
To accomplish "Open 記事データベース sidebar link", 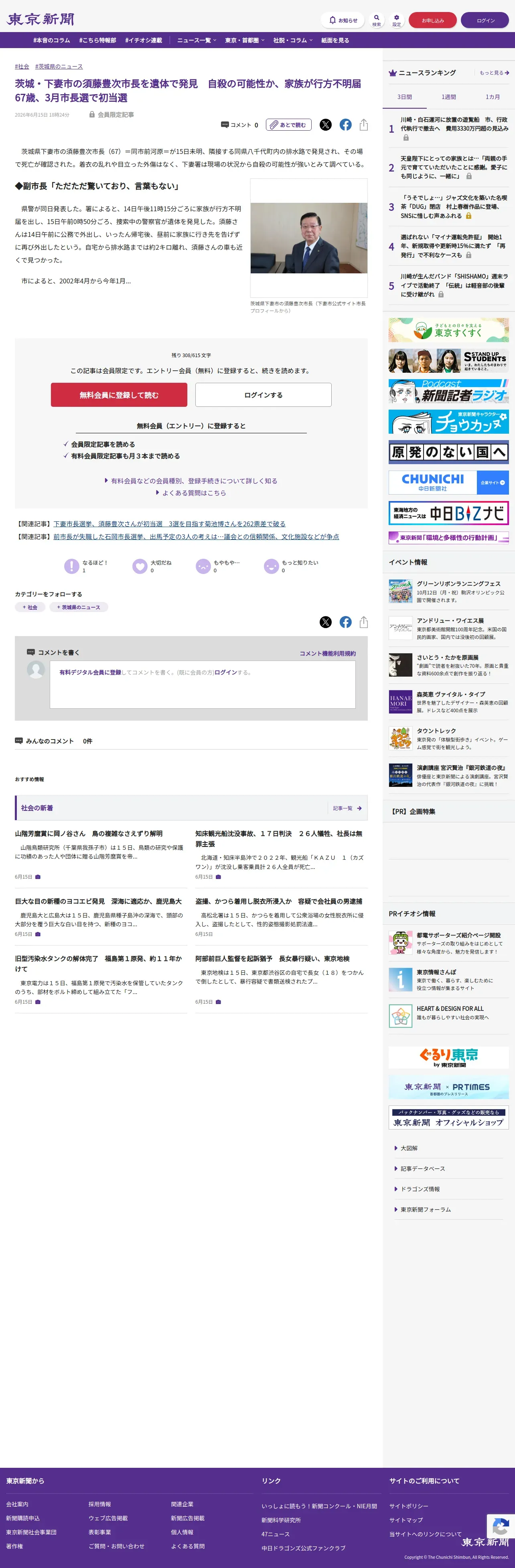I will 422,1169.
